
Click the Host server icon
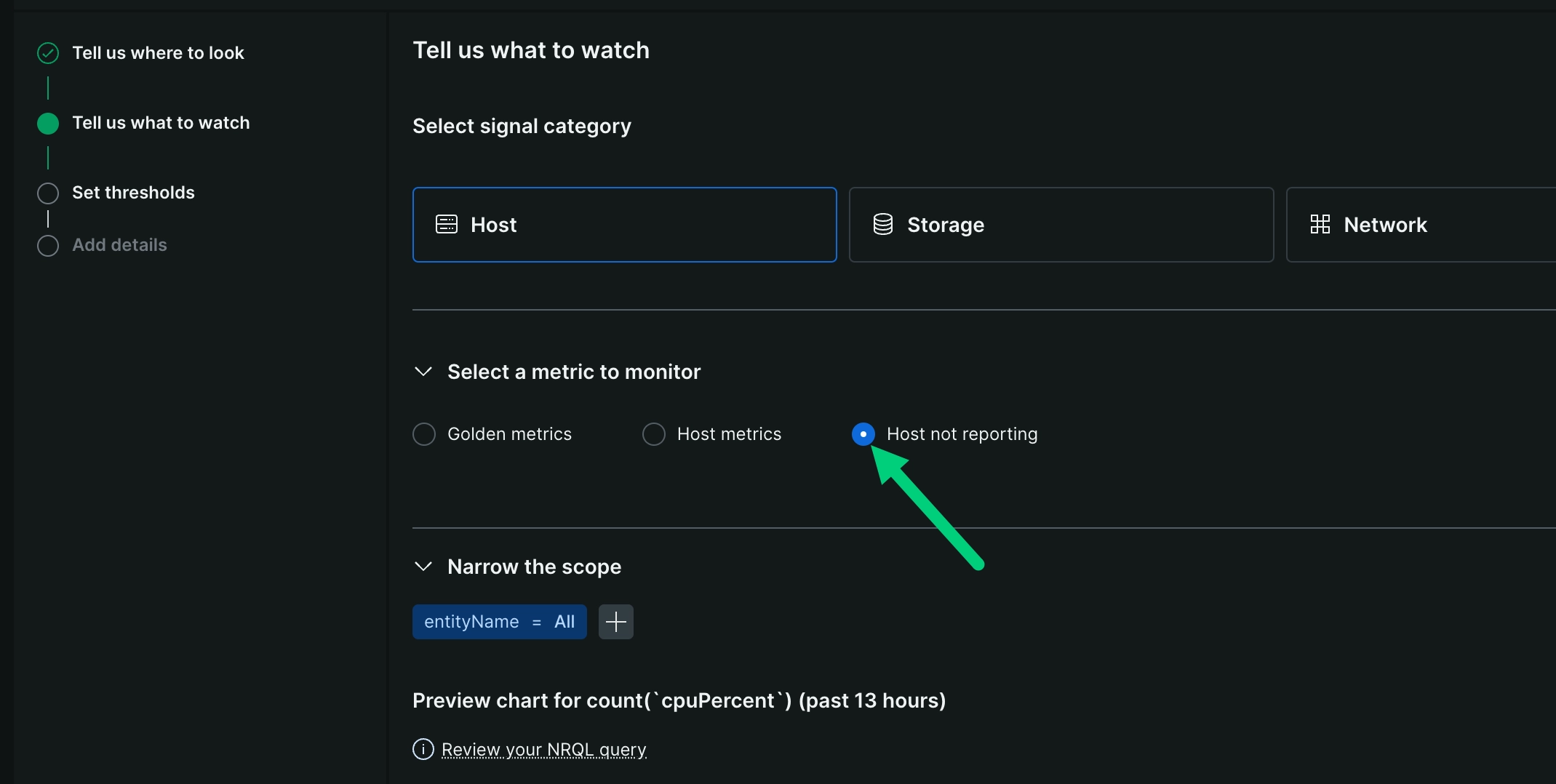click(x=446, y=225)
